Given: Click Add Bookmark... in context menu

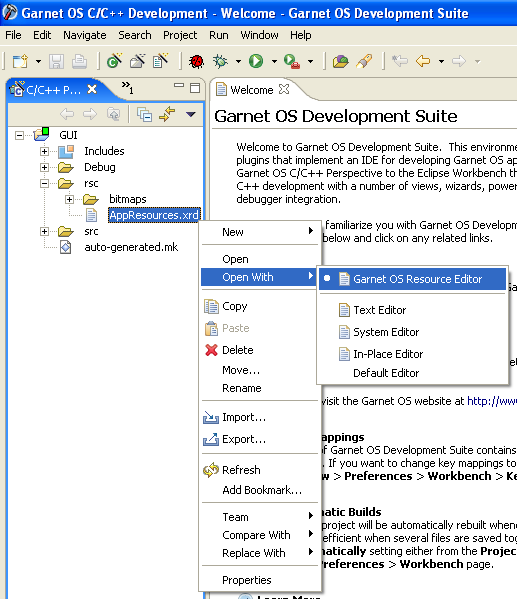Looking at the screenshot, I should [x=259, y=490].
